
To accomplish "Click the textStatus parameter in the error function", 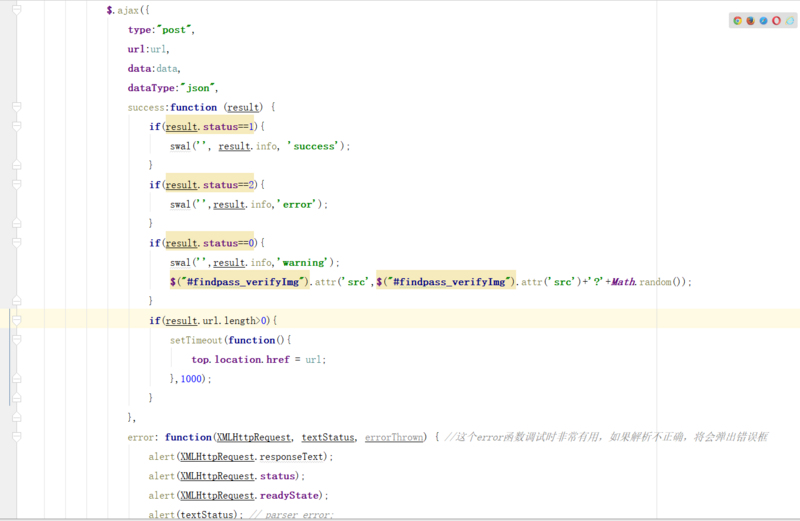I will coord(328,437).
